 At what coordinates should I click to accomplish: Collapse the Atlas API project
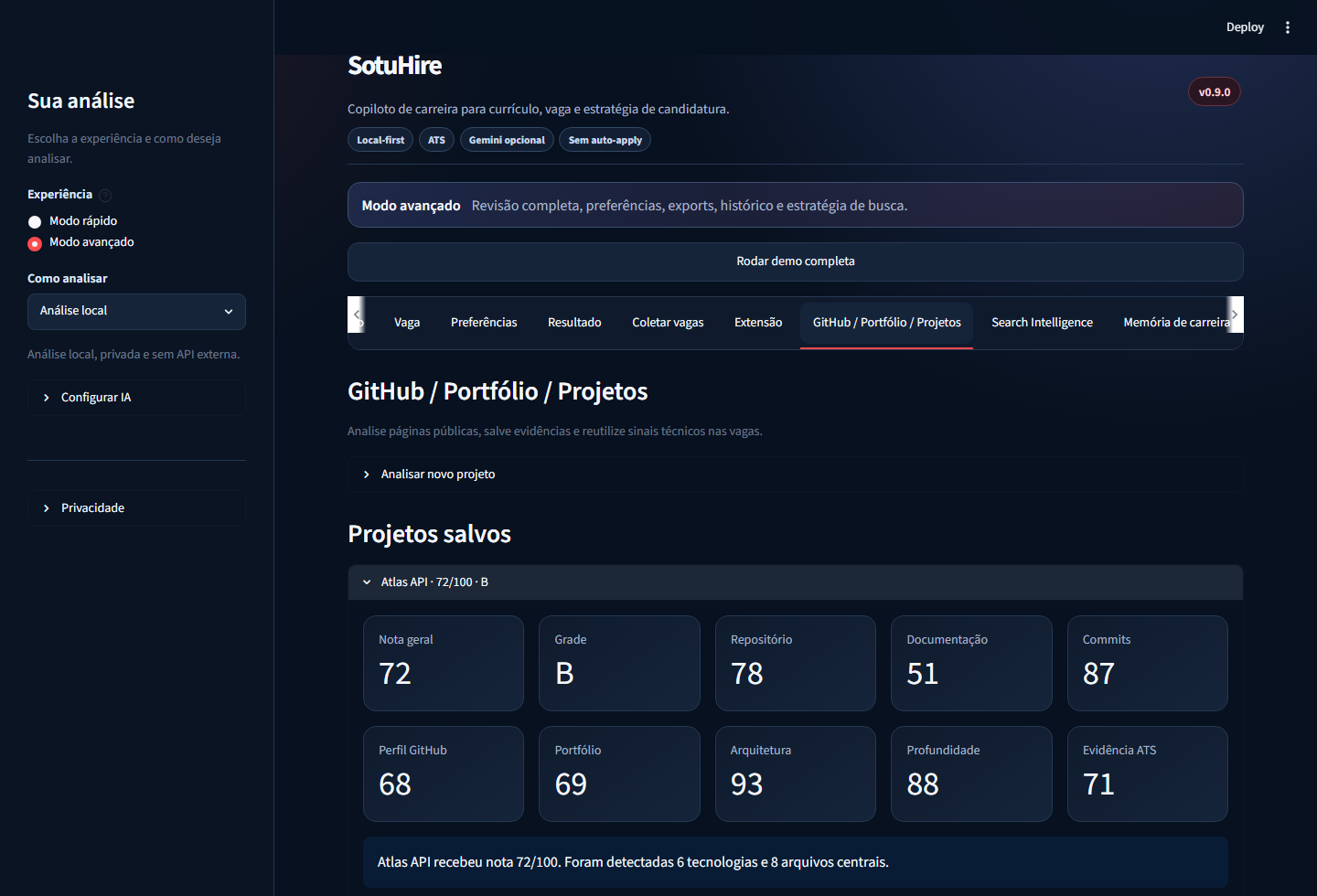coord(795,582)
